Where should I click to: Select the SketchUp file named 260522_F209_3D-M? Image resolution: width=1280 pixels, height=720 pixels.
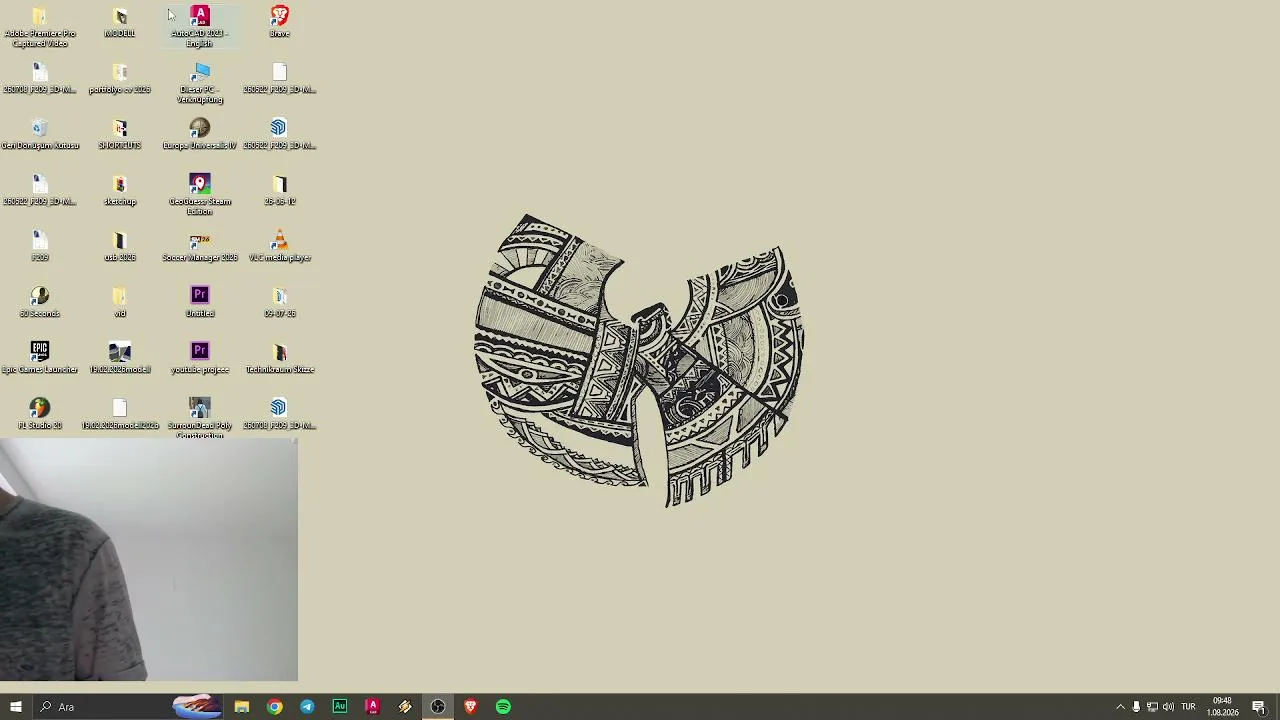tap(280, 135)
